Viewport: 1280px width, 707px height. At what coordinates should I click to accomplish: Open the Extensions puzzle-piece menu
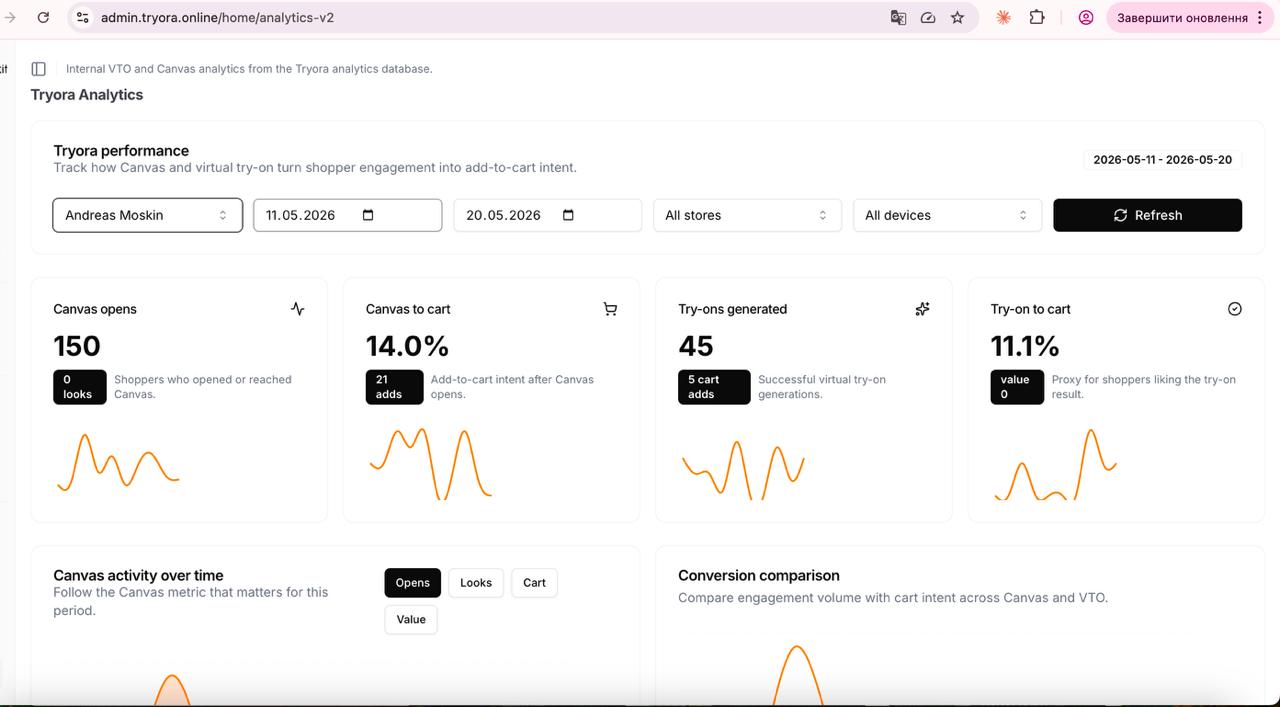pos(1037,18)
